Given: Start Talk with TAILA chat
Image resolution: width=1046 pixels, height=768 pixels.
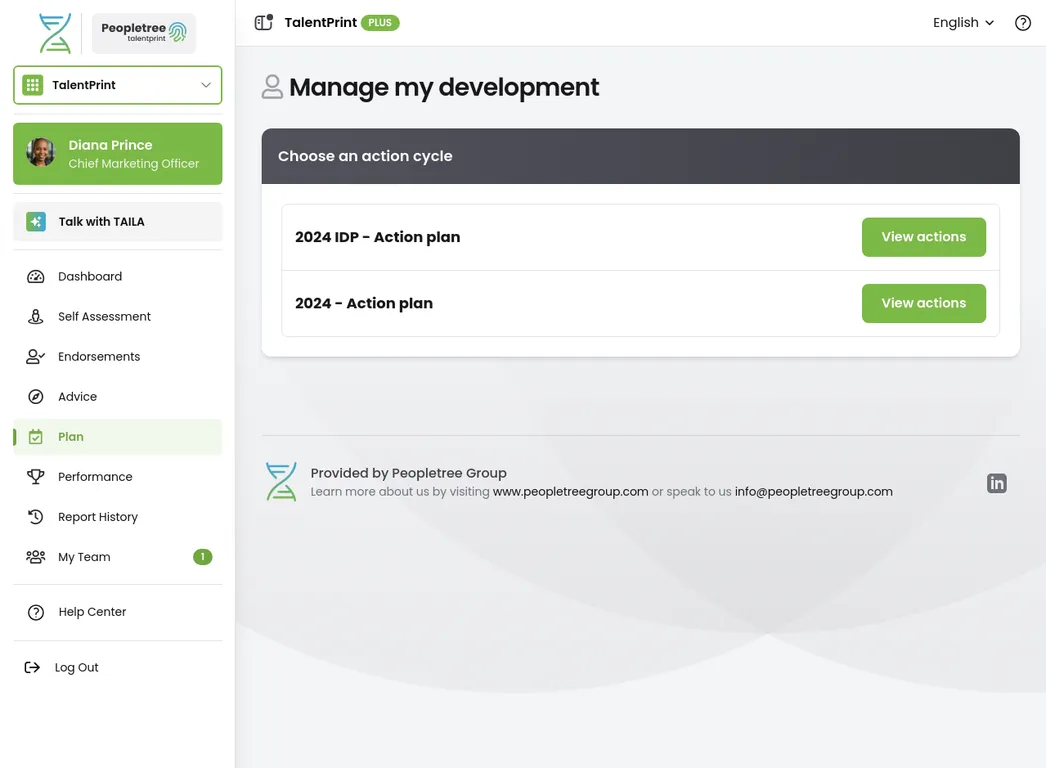Looking at the screenshot, I should (117, 222).
